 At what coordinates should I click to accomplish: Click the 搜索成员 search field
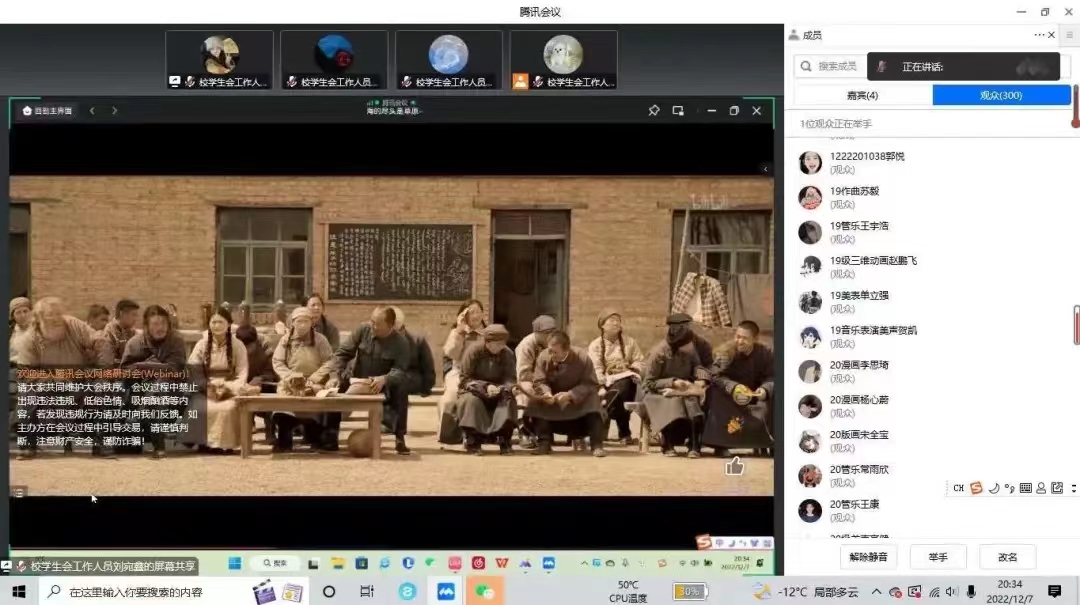829,66
